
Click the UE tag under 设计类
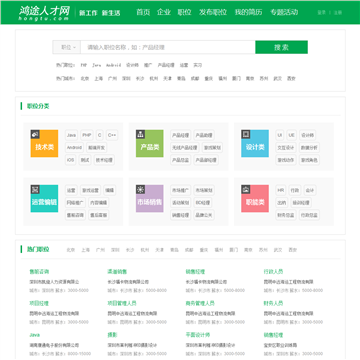pos(291,135)
